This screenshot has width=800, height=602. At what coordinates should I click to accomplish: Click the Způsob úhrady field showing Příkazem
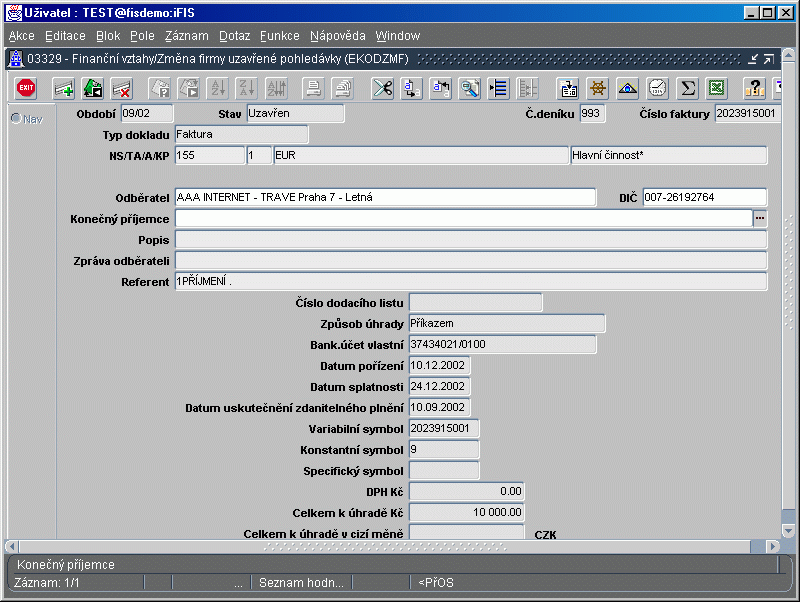click(x=507, y=323)
